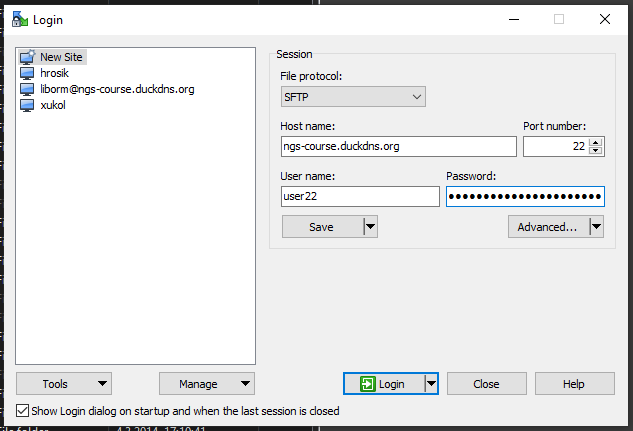Click the hrosik site monitor icon

pyautogui.click(x=27, y=73)
